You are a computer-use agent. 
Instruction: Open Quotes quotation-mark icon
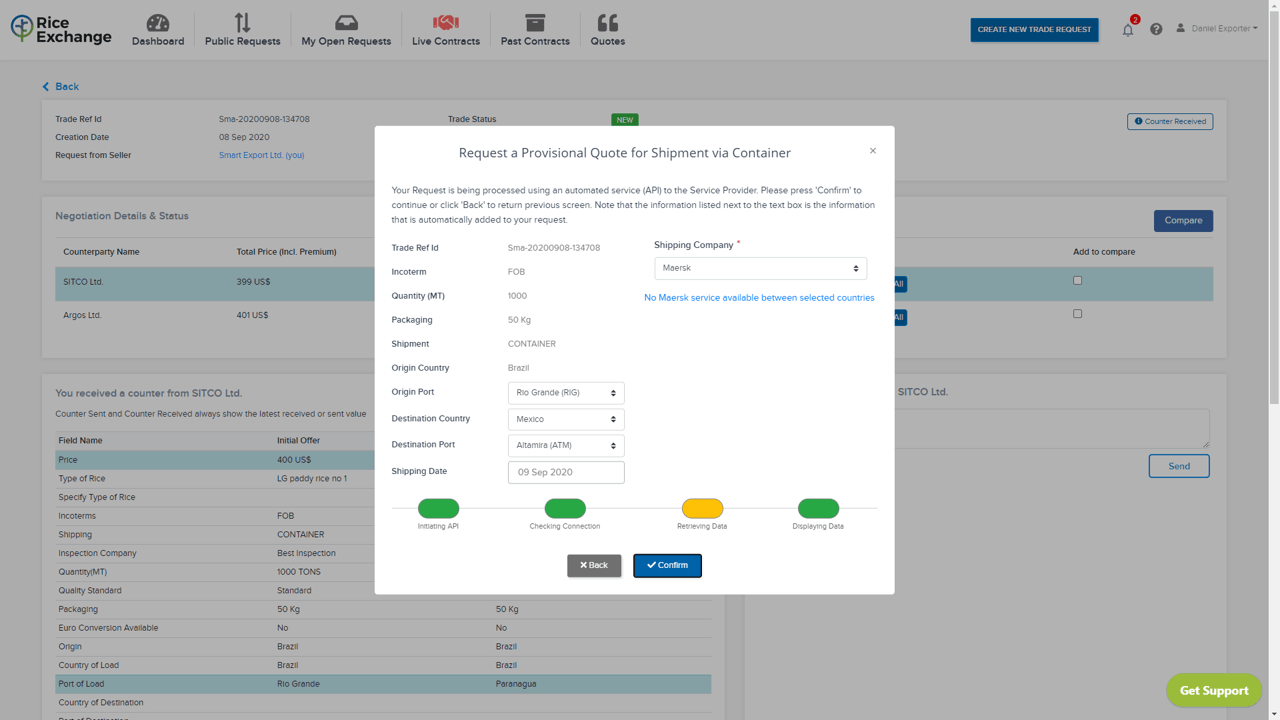[607, 22]
